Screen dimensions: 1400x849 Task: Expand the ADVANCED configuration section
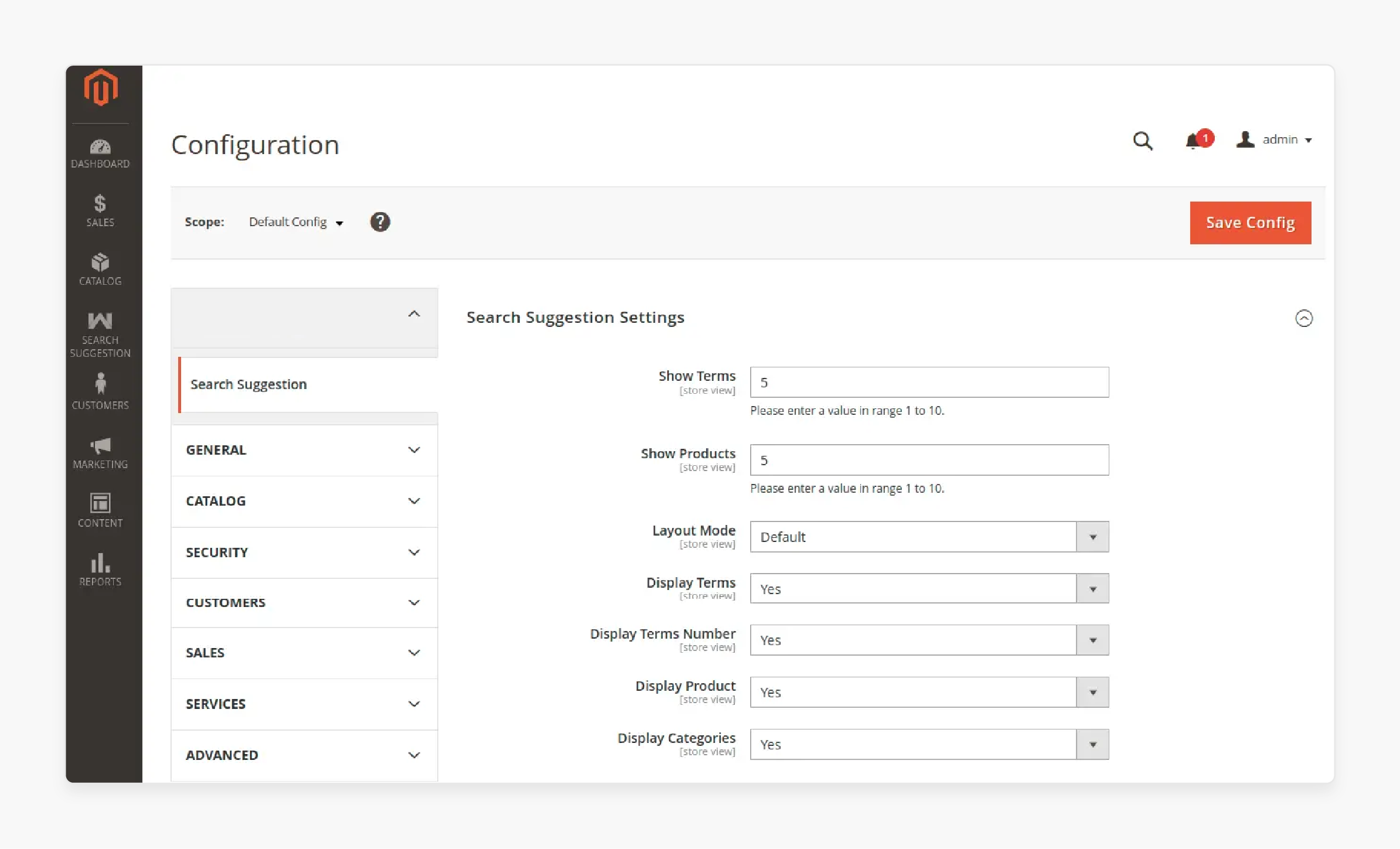pyautogui.click(x=304, y=755)
